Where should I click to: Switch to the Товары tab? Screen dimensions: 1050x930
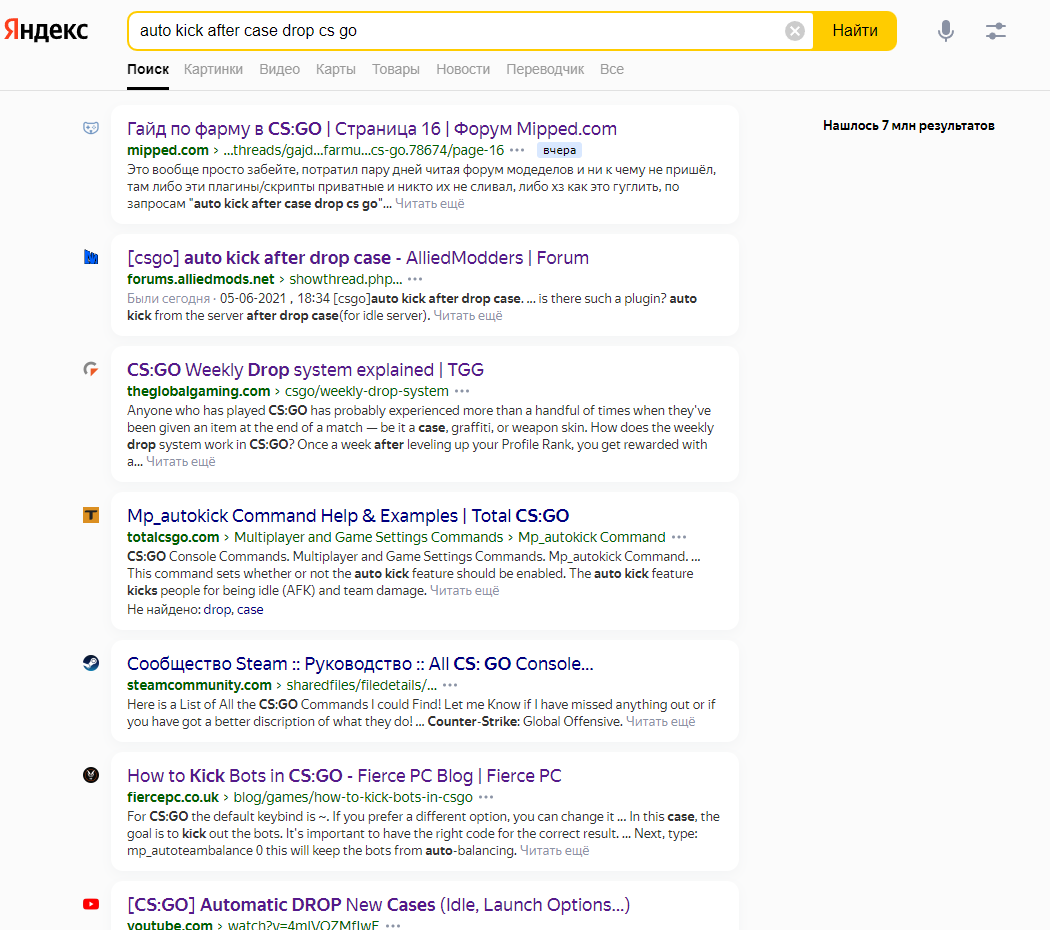pos(396,69)
